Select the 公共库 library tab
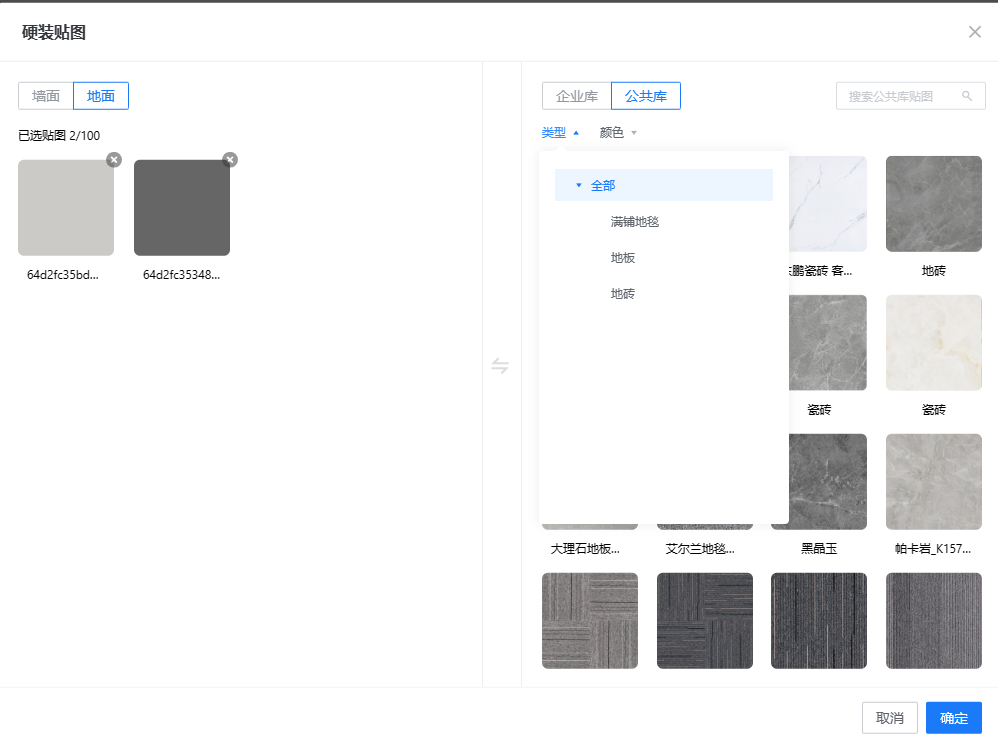This screenshot has height=741, width=998. (646, 96)
